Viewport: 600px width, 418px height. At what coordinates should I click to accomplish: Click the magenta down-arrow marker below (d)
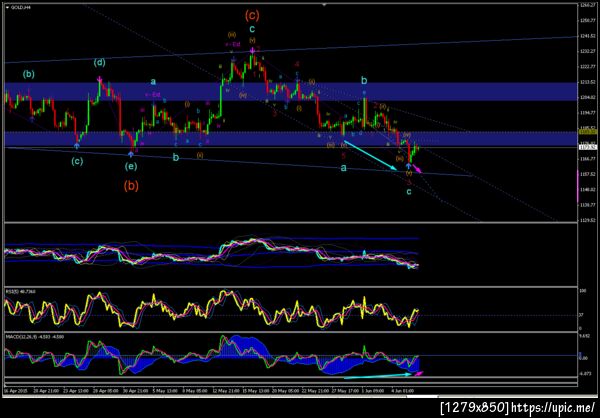(99, 79)
